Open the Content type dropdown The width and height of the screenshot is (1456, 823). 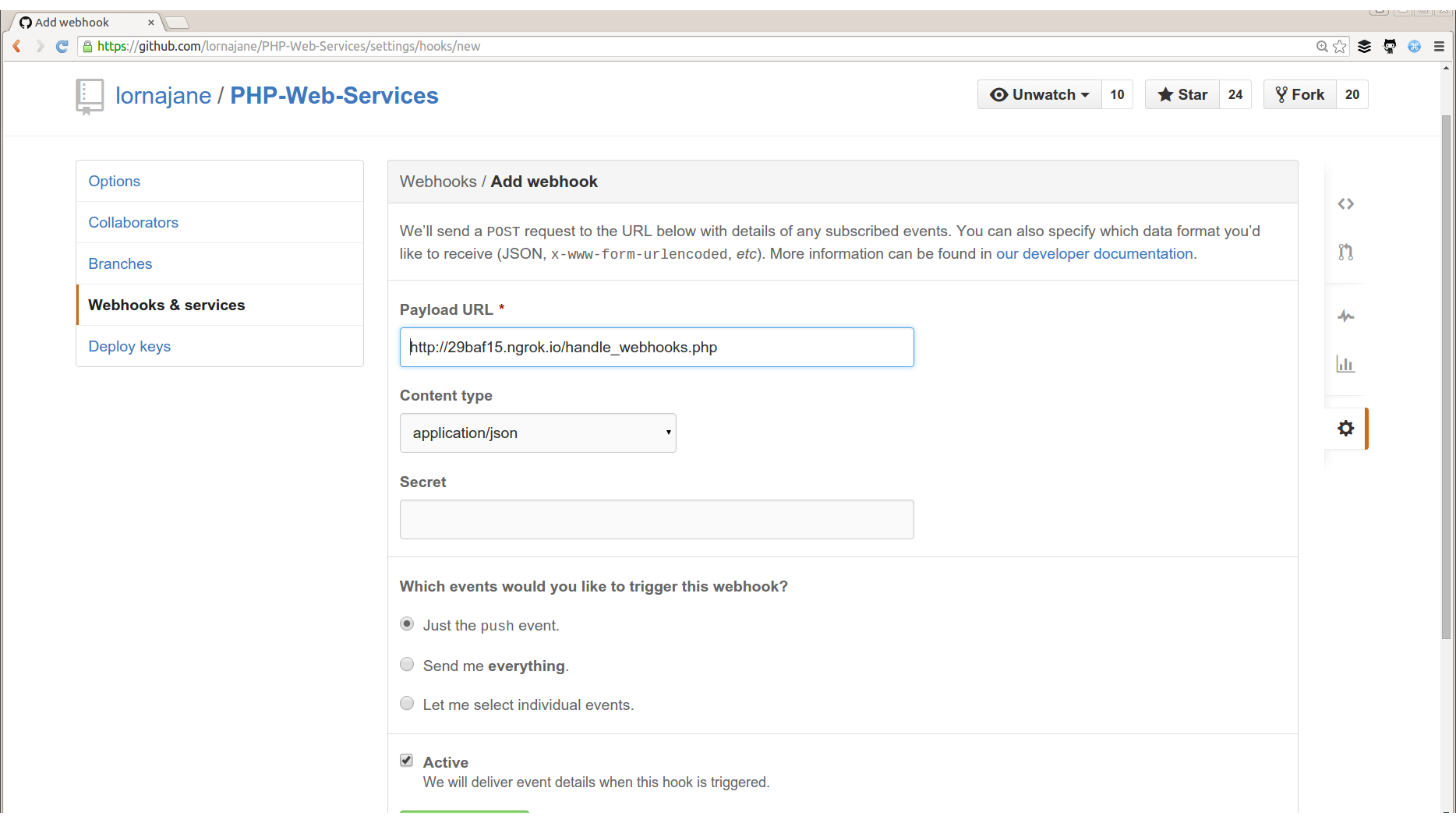(538, 433)
